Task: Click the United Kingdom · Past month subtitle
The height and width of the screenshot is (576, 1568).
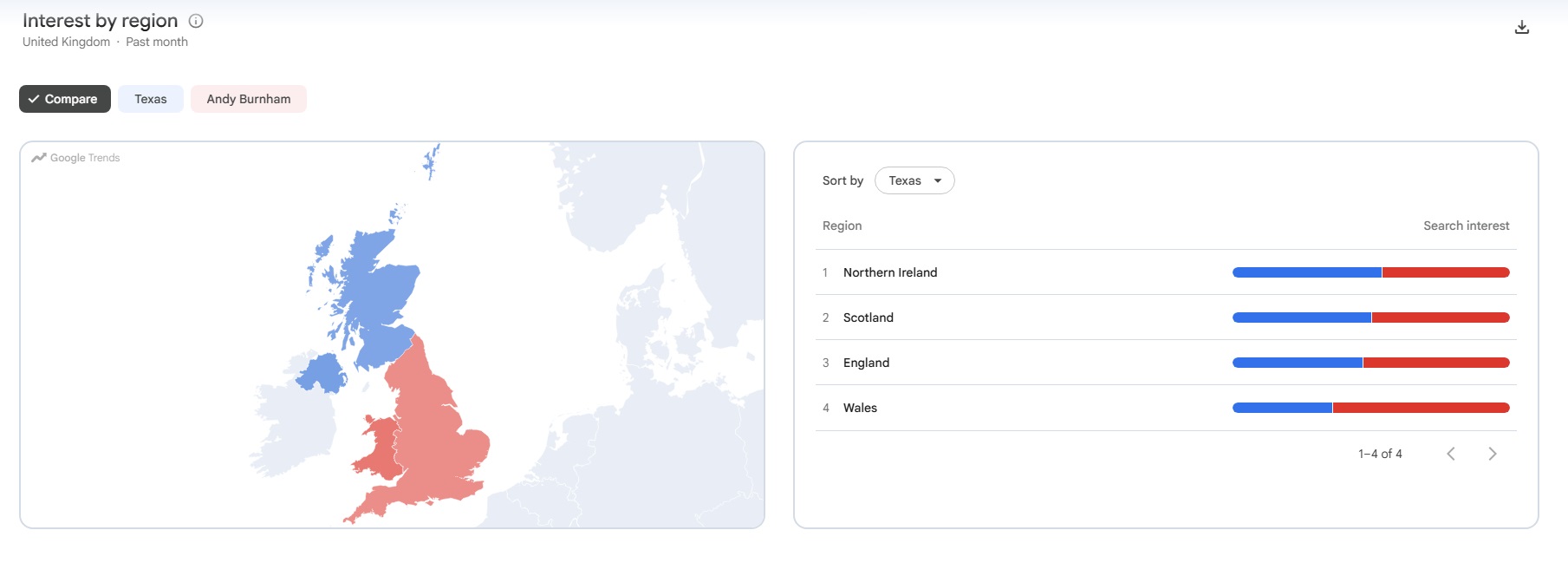Action: (105, 42)
